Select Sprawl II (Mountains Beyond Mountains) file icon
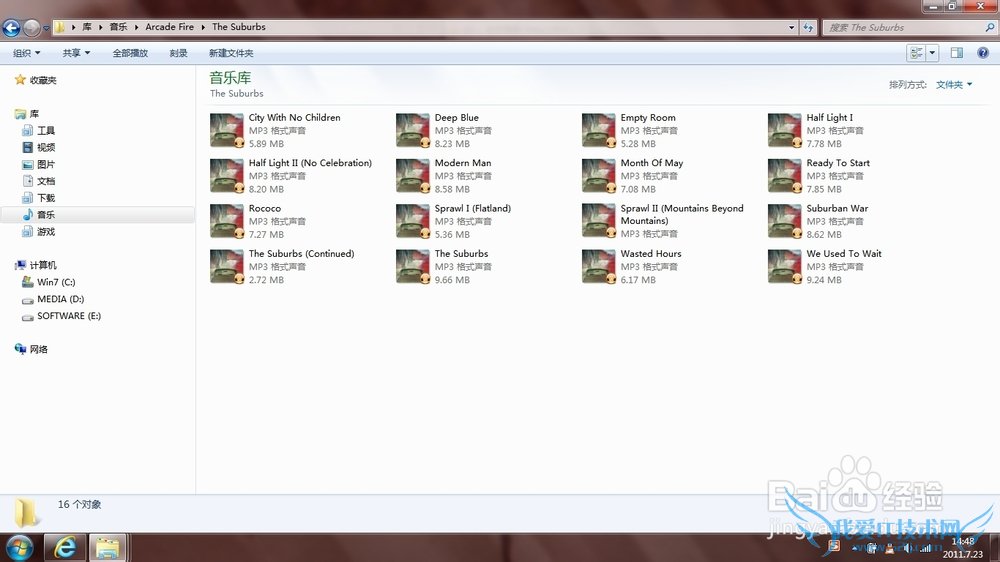This screenshot has height=562, width=1000. coord(599,221)
